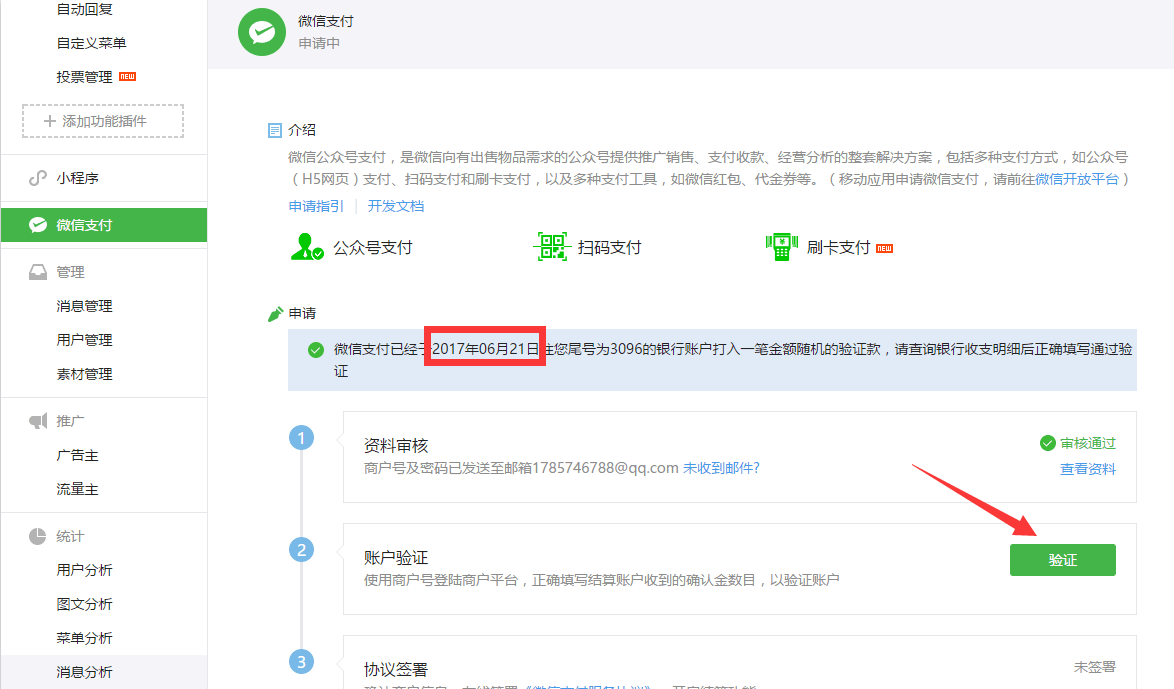Click the WeChat Pay chat icon in sidebar
The image size is (1174, 689).
pos(37,225)
